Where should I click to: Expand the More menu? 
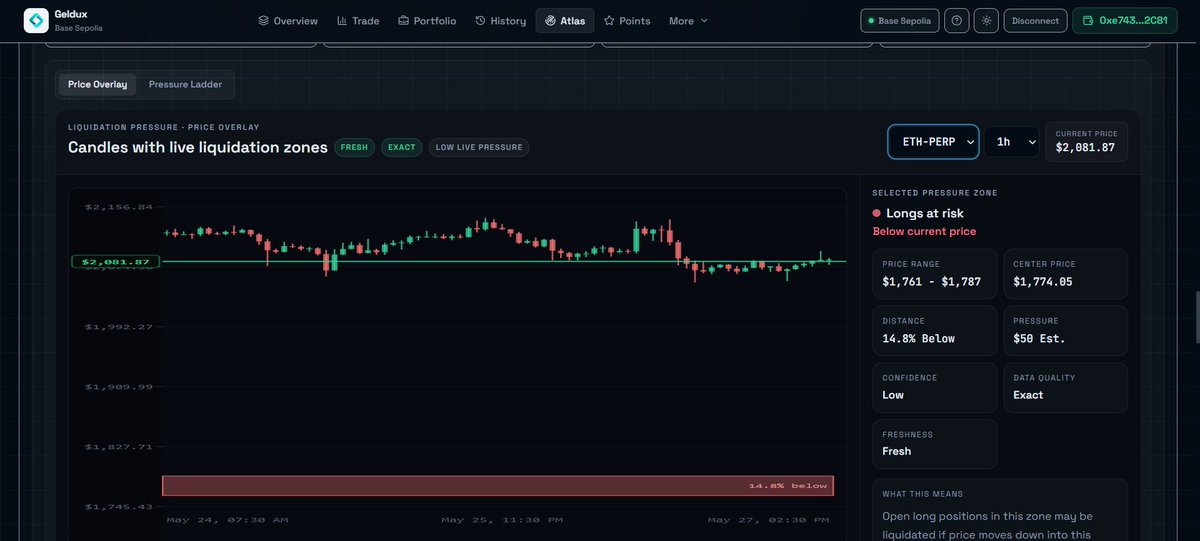[688, 20]
